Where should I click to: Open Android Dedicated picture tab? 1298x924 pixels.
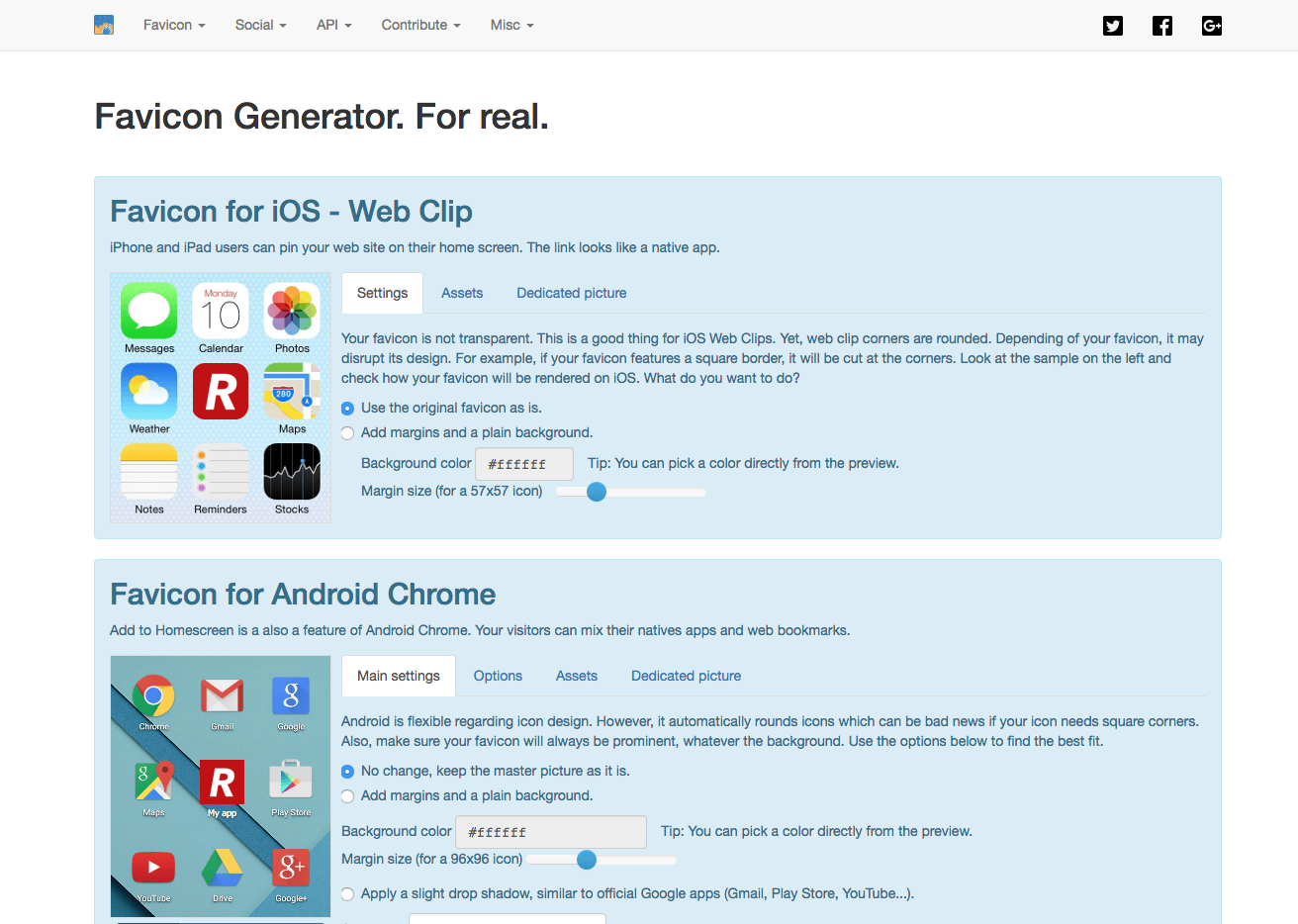coord(687,676)
